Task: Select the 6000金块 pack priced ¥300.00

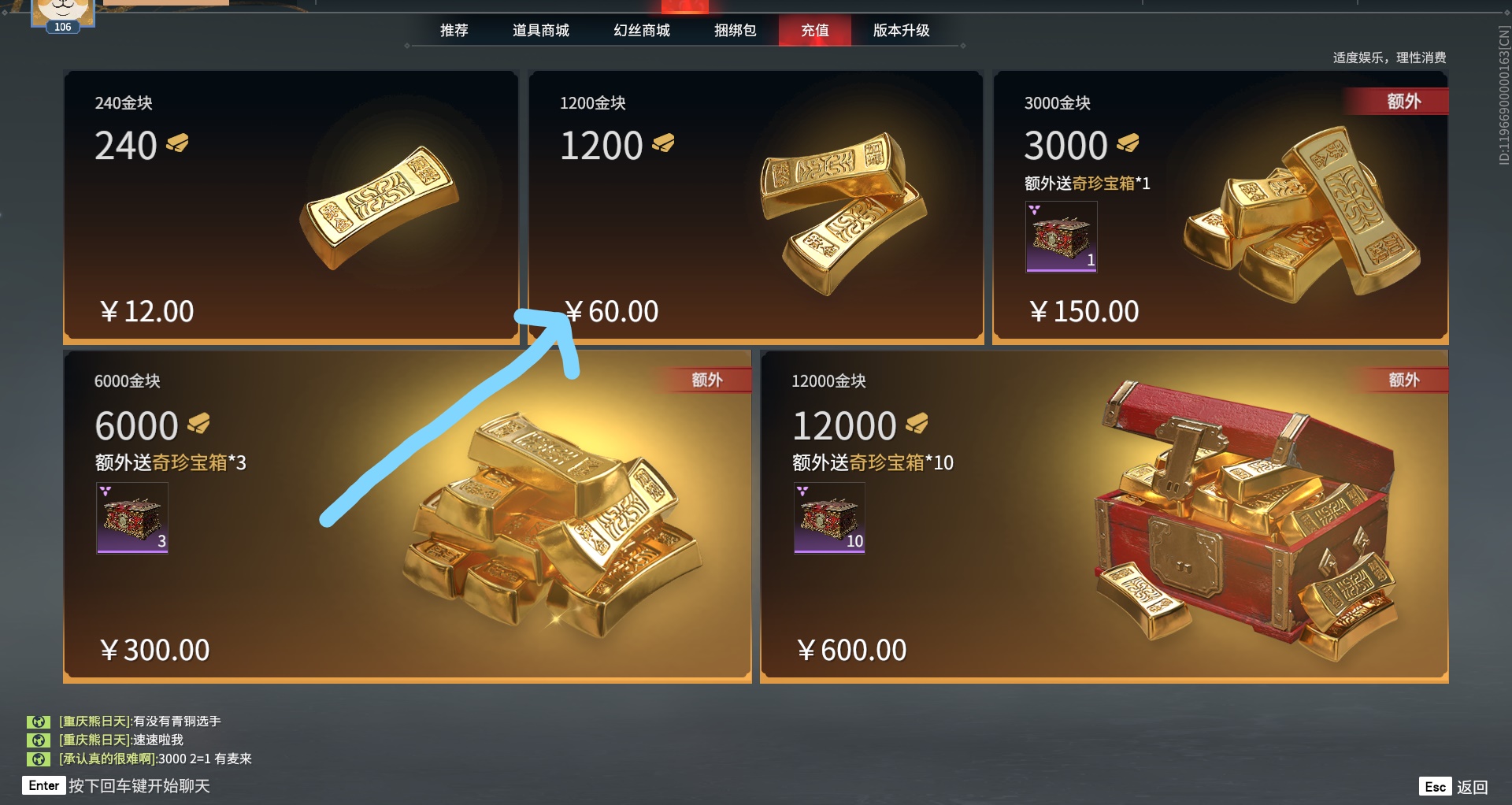Action: [407, 517]
